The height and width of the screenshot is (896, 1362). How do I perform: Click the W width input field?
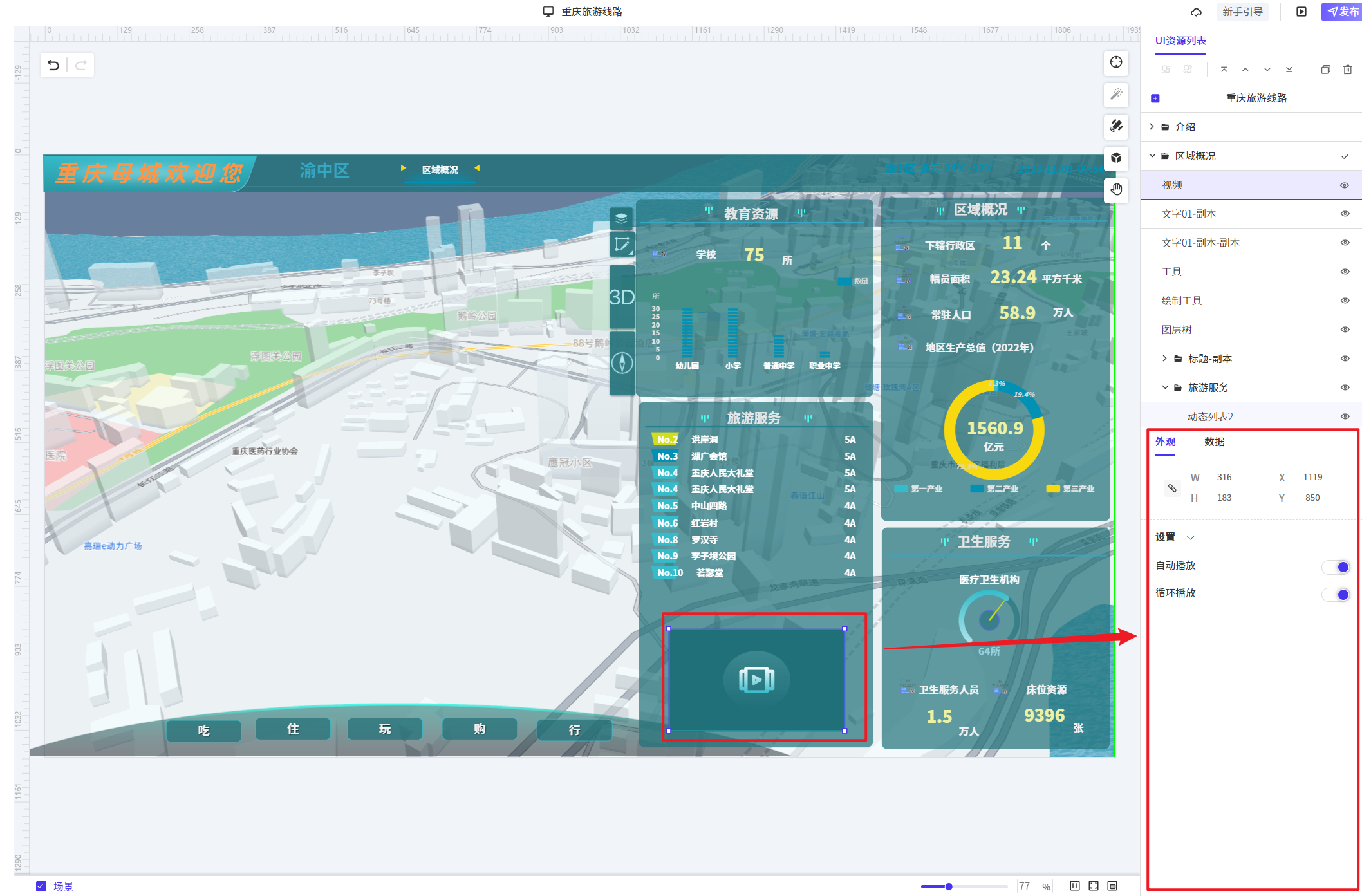pos(1224,477)
